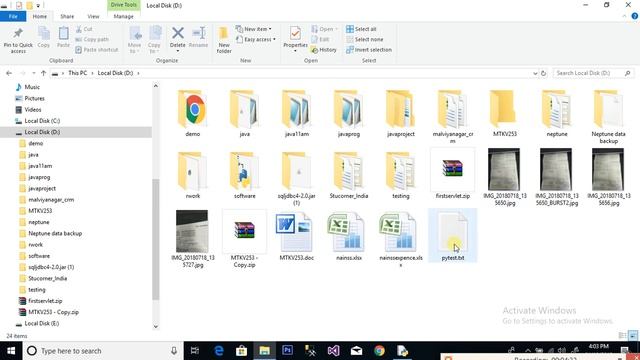640x360 pixels.
Task: Open the Windows Start menu
Action: (x=11, y=351)
